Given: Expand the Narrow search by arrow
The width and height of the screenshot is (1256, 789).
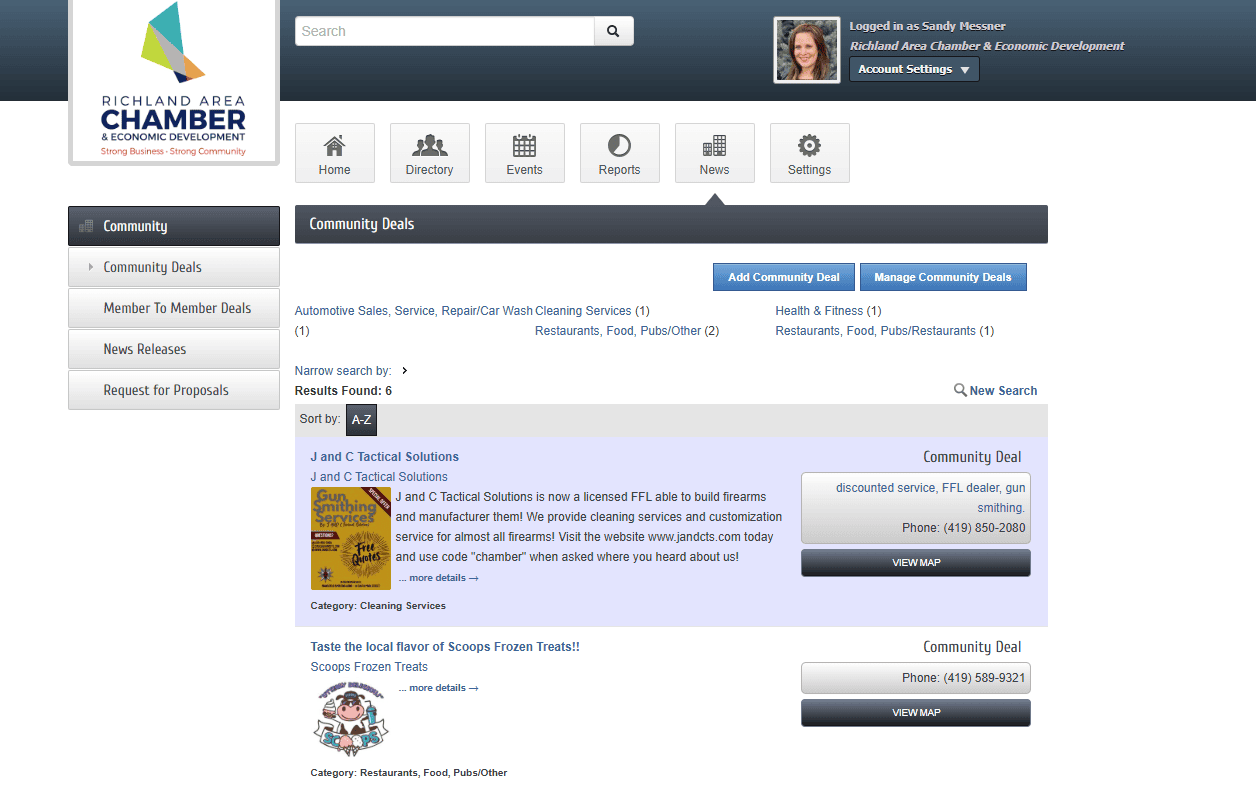Looking at the screenshot, I should pos(404,371).
